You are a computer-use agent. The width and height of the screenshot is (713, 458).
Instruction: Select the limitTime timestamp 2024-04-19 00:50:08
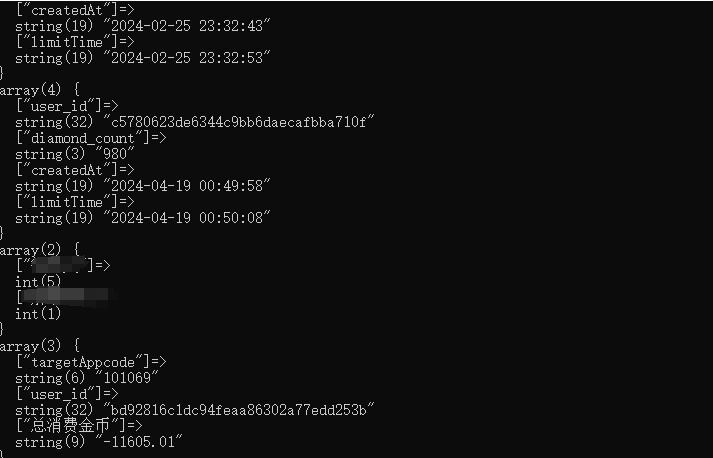pos(187,217)
